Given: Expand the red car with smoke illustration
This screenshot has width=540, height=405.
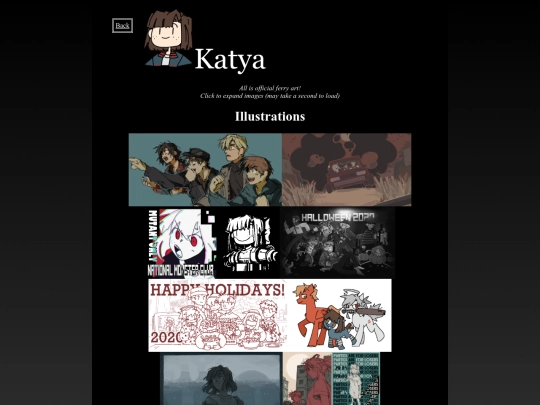Looking at the screenshot, I should coord(347,170).
